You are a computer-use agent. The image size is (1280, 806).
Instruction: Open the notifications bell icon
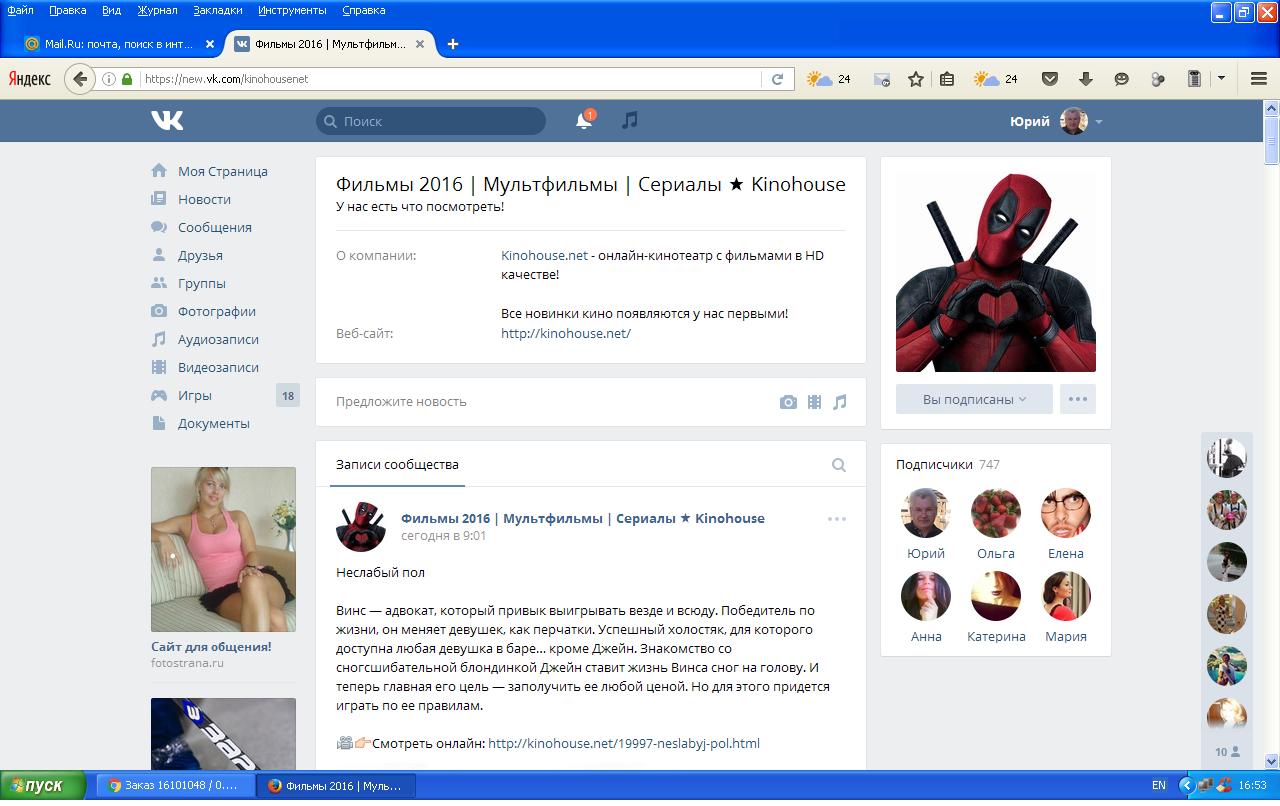pos(584,121)
